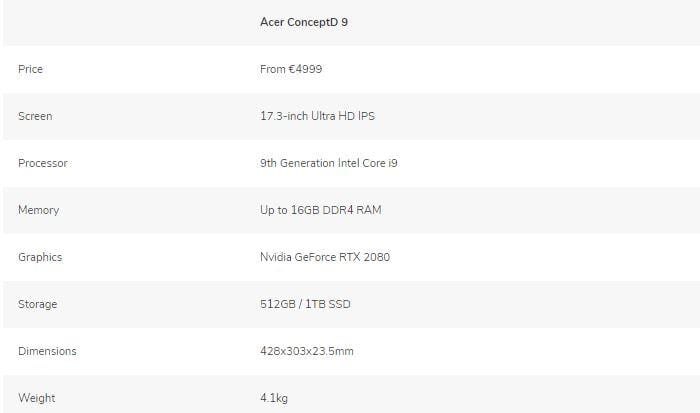Click the word Nvidia in the Graphics row
Viewport: 700px width, 413px height.
tap(276, 257)
